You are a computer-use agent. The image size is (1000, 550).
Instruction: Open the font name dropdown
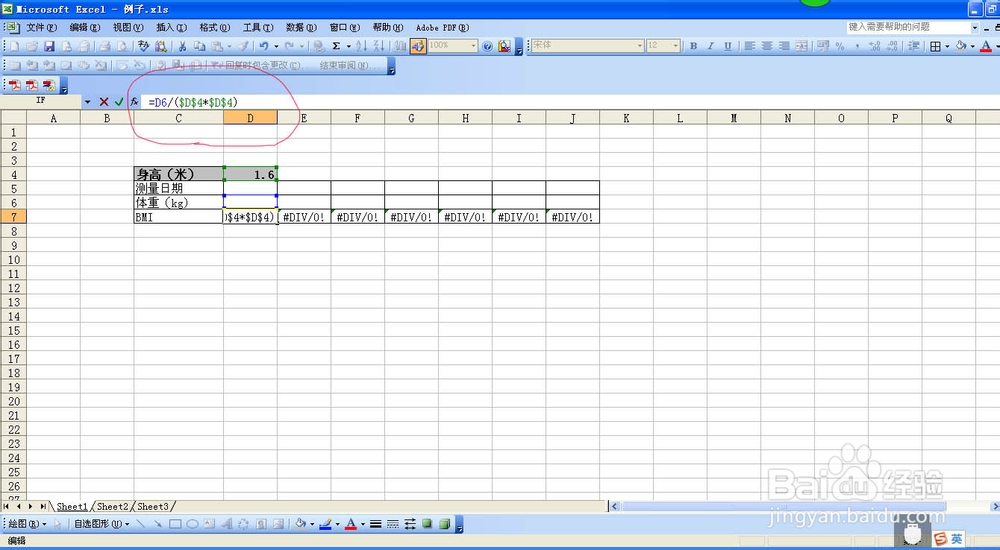click(639, 46)
